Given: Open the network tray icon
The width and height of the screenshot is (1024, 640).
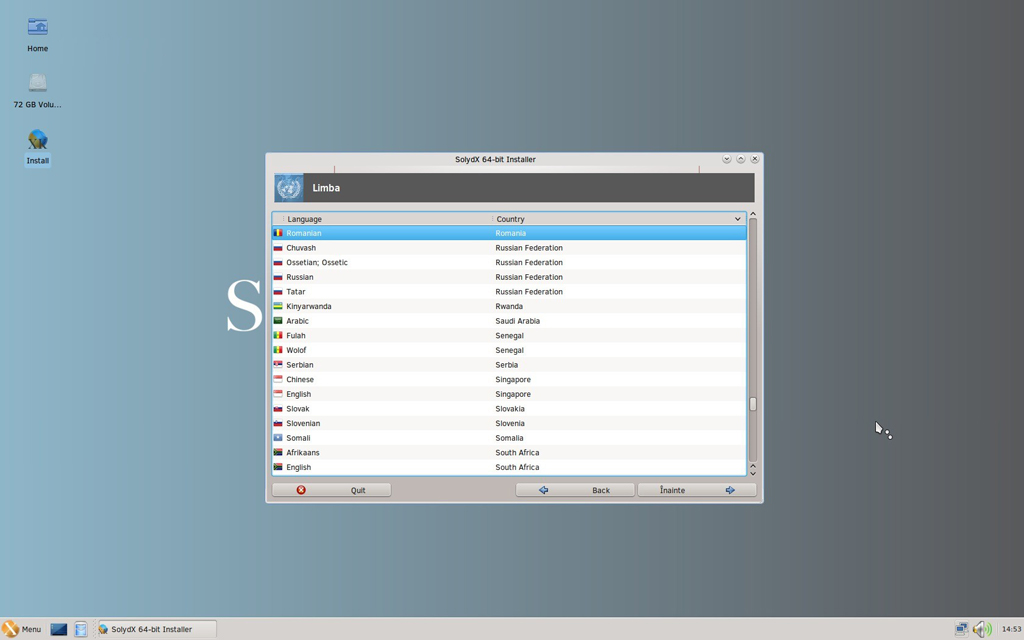Looking at the screenshot, I should [x=961, y=629].
